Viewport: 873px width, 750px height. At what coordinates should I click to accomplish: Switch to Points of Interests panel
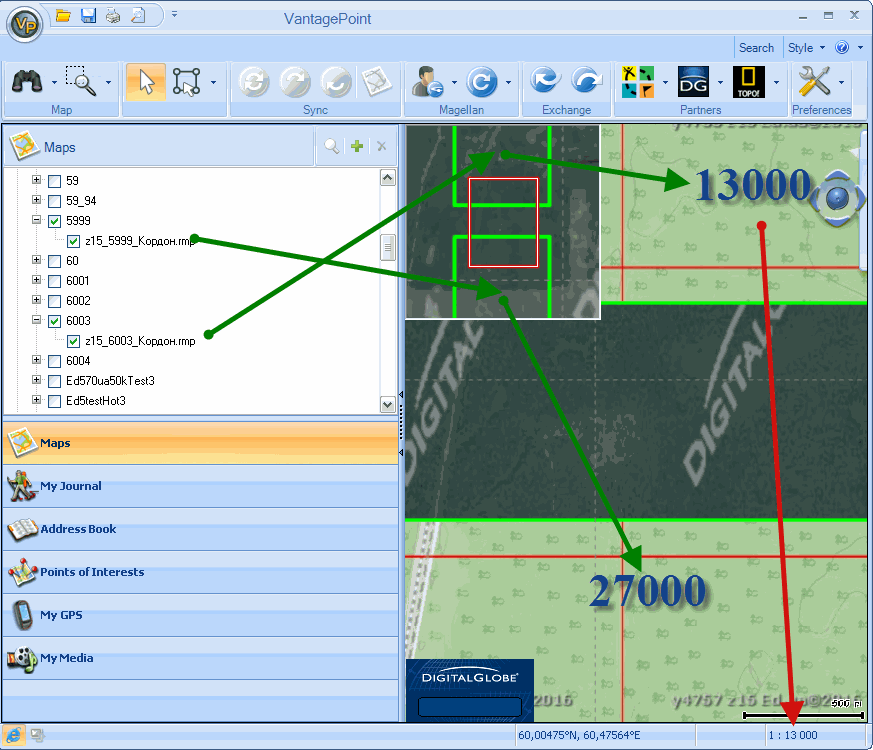(91, 573)
